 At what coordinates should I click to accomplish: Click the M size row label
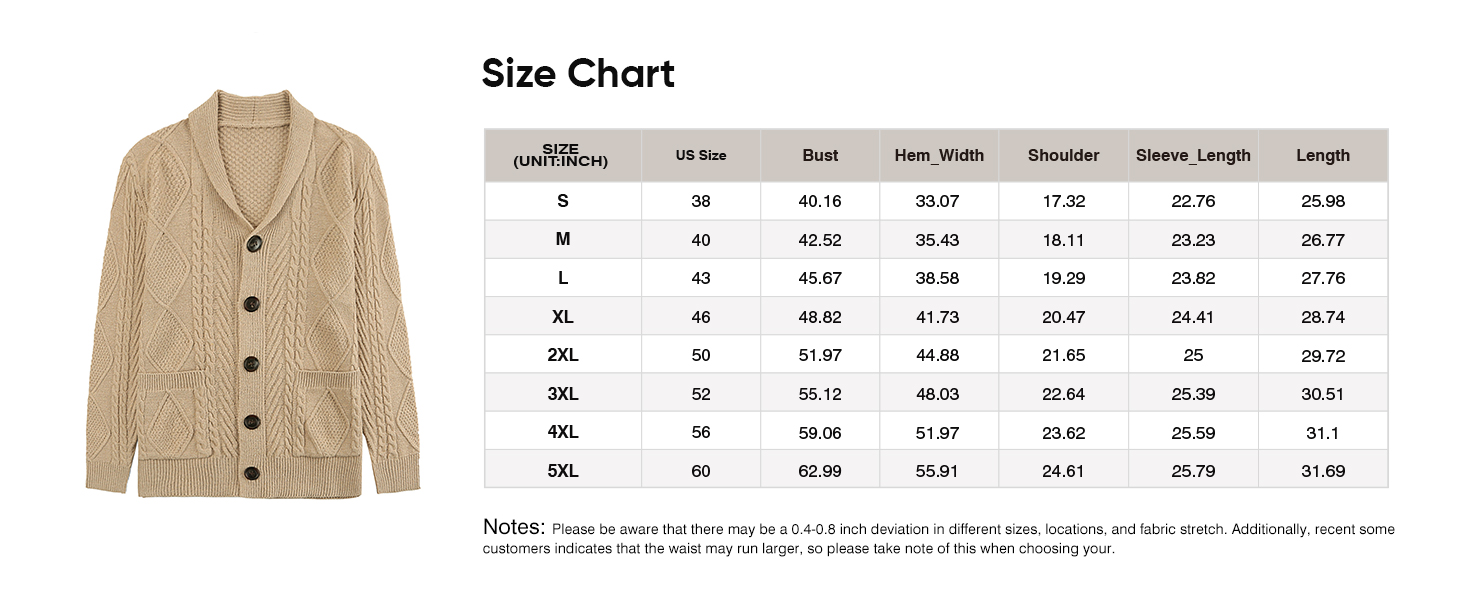pyautogui.click(x=563, y=240)
